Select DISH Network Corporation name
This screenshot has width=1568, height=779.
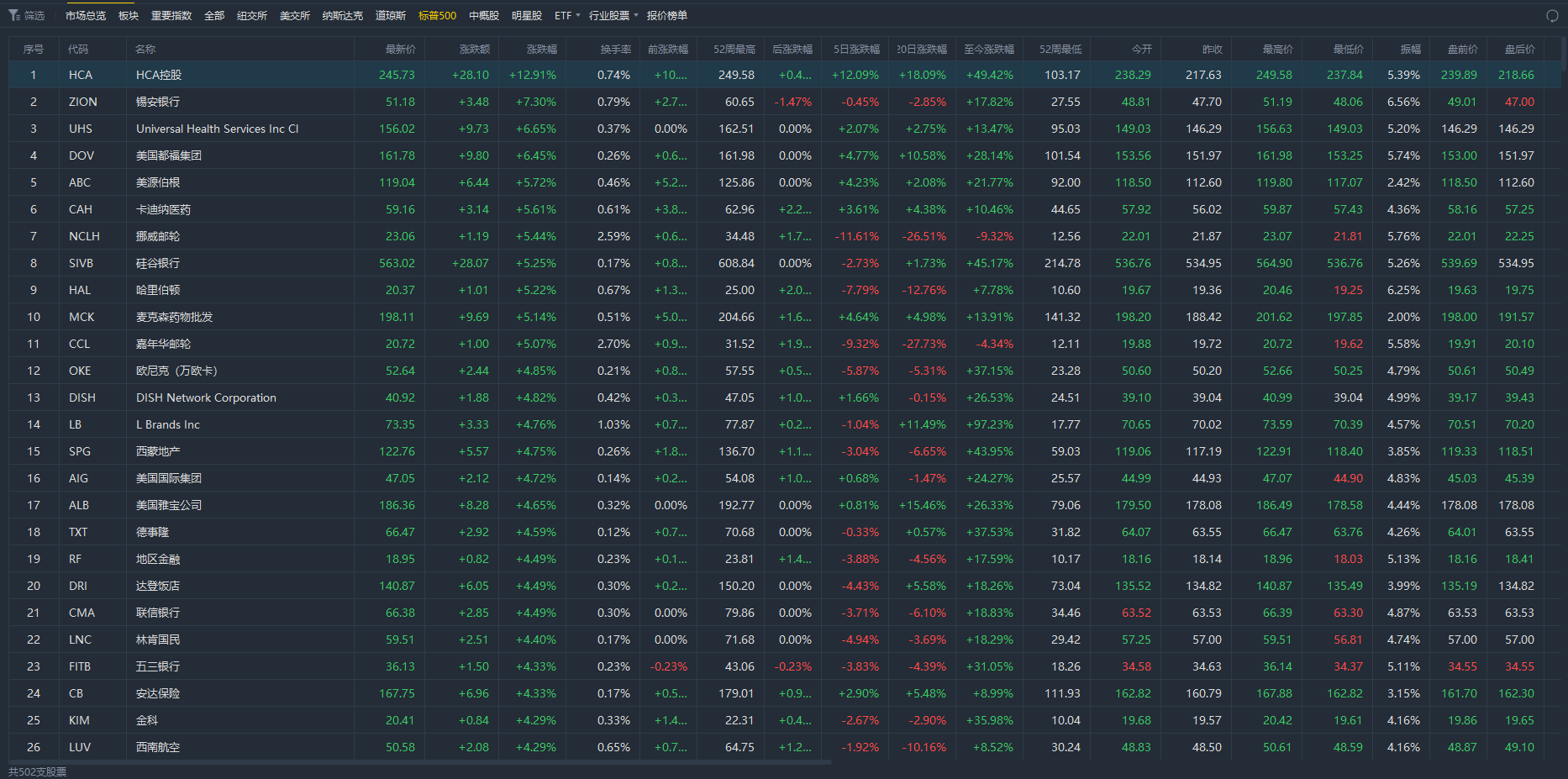(x=206, y=397)
